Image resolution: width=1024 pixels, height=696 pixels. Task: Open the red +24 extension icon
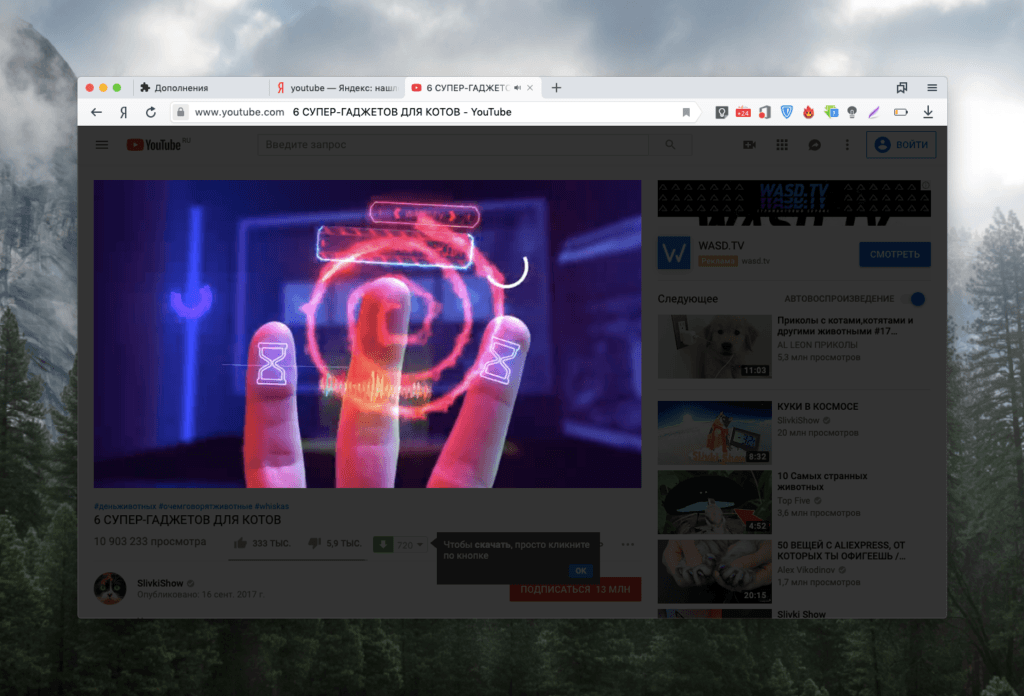743,112
